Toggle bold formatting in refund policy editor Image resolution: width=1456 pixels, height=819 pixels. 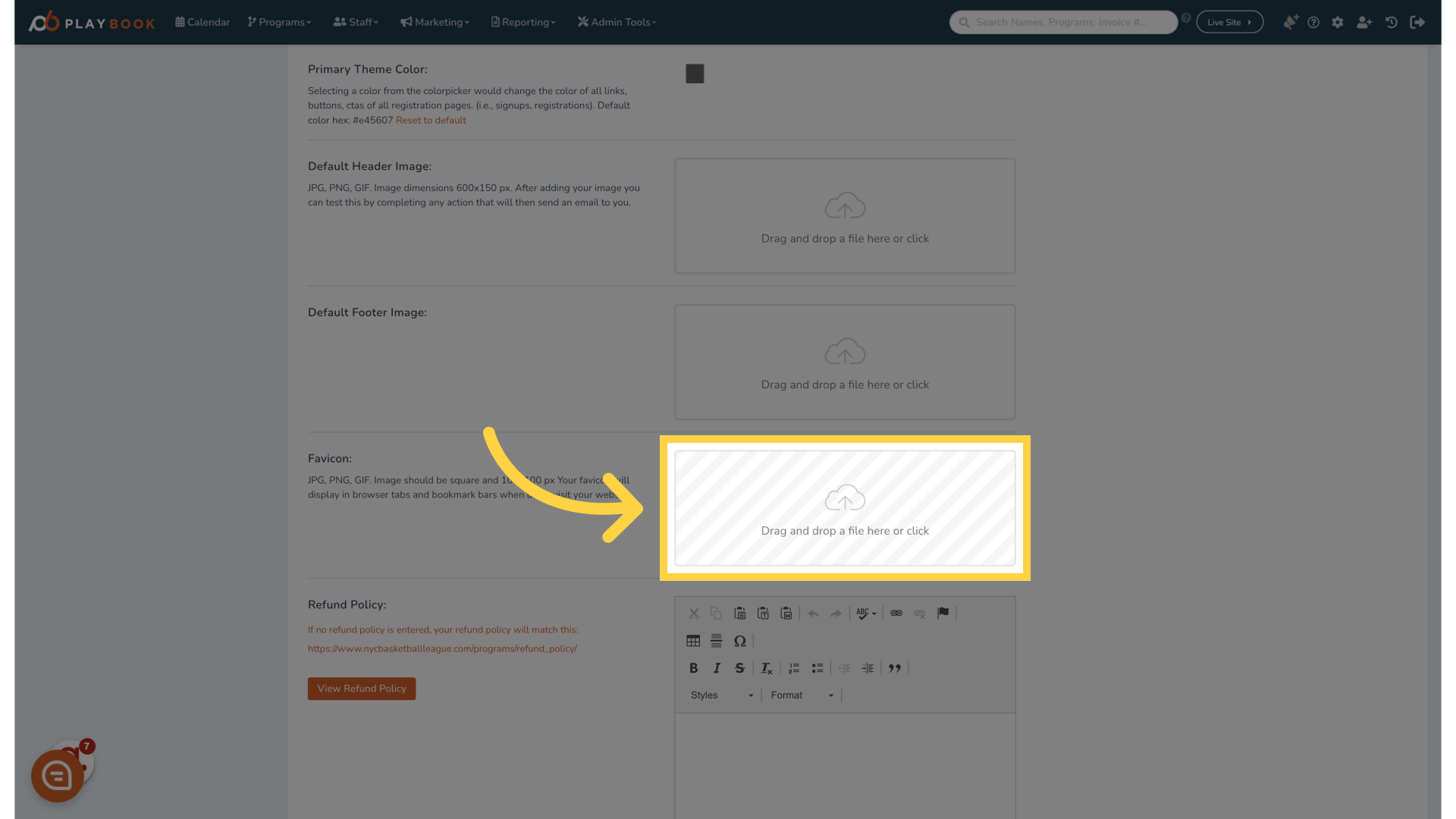[693, 668]
